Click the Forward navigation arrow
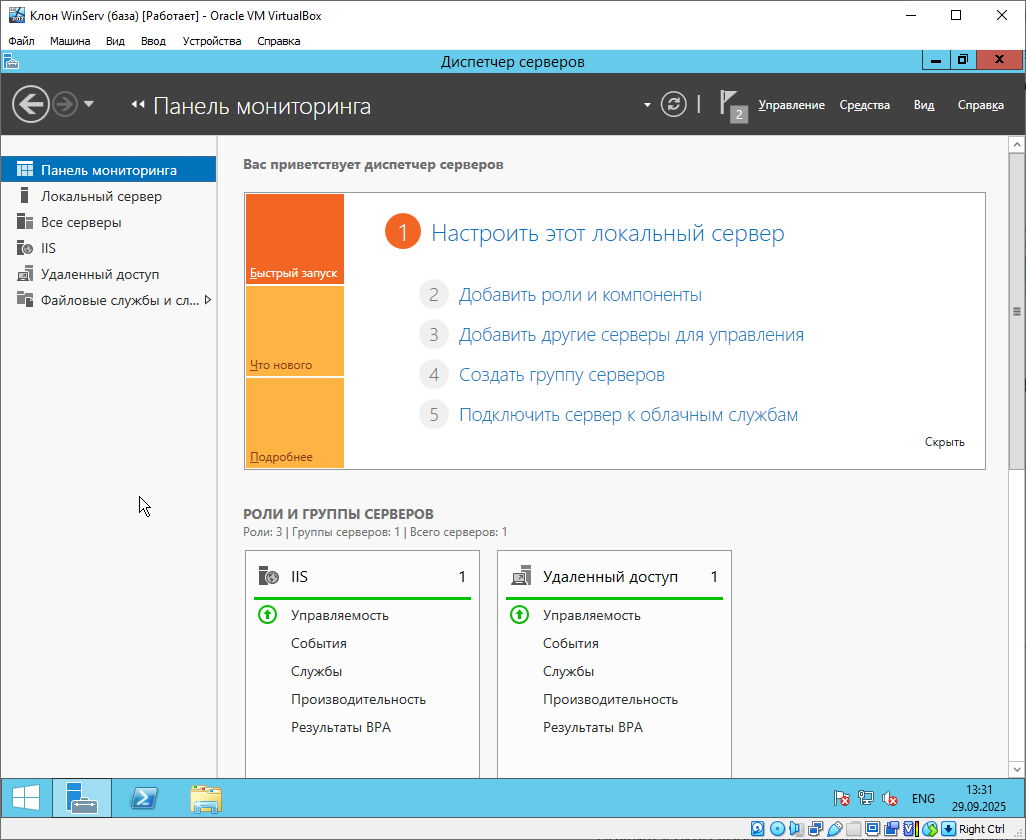The width and height of the screenshot is (1026, 840). pyautogui.click(x=65, y=104)
